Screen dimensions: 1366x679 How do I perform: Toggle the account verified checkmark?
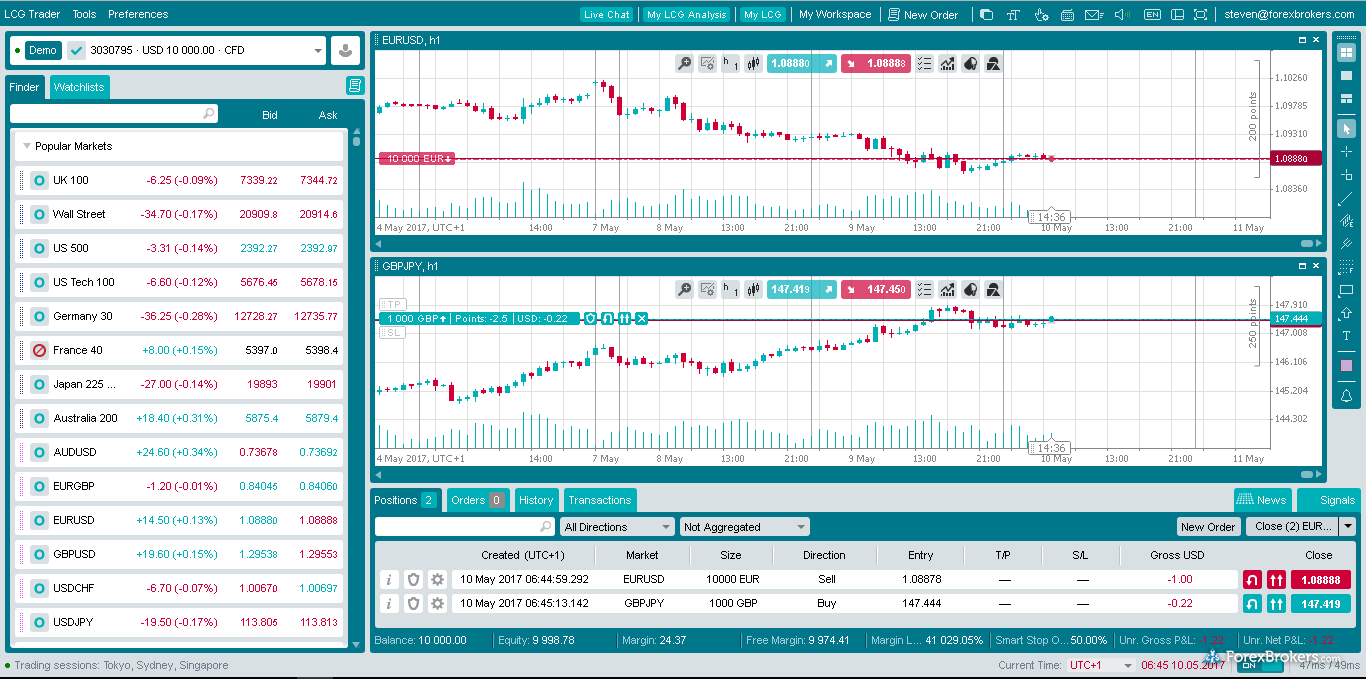click(76, 50)
